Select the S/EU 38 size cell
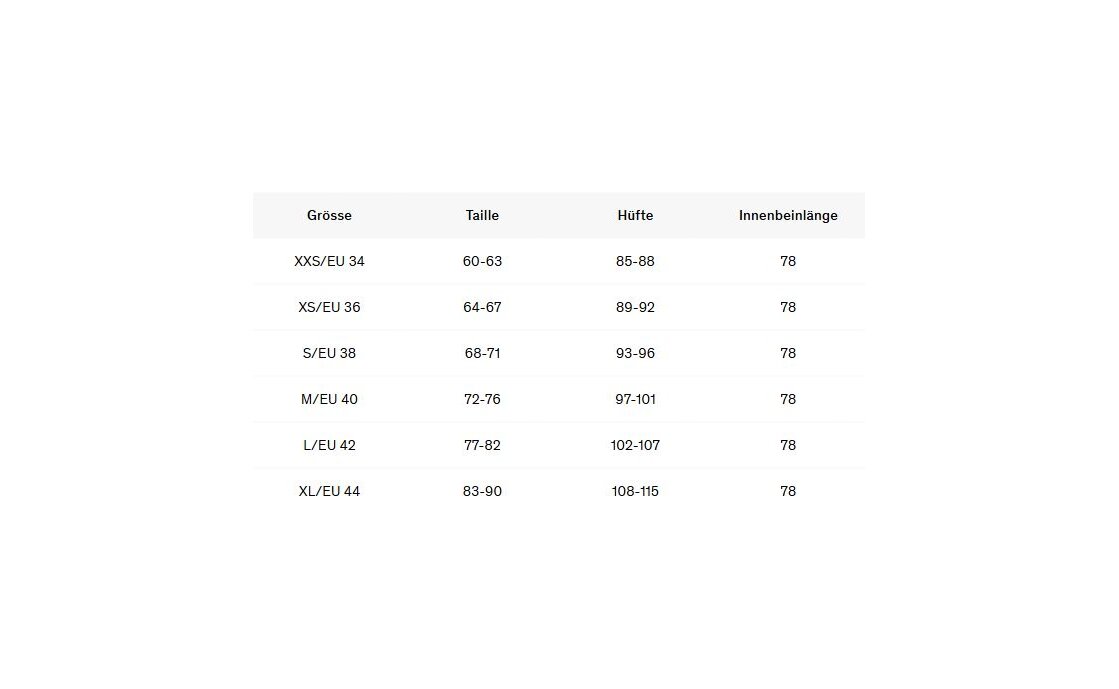Screen dimensions: 1119x689 [329, 353]
